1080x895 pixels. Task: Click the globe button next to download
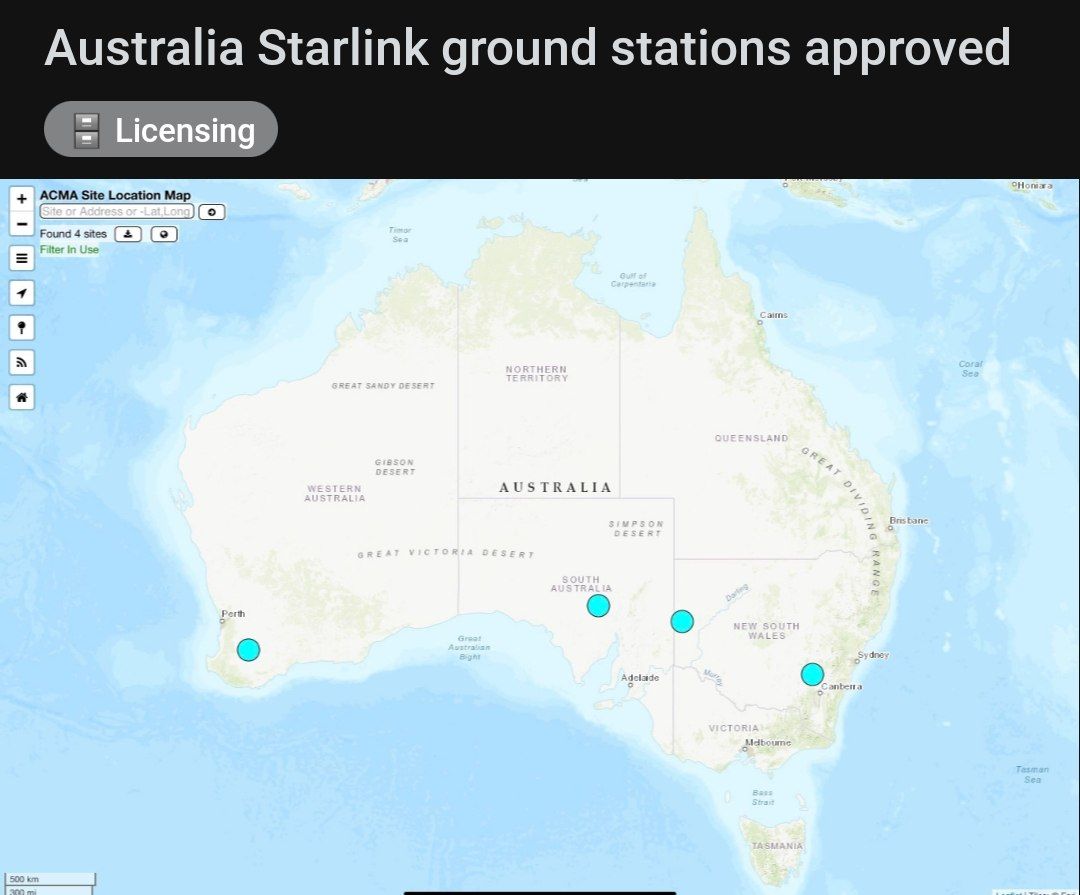coord(164,234)
